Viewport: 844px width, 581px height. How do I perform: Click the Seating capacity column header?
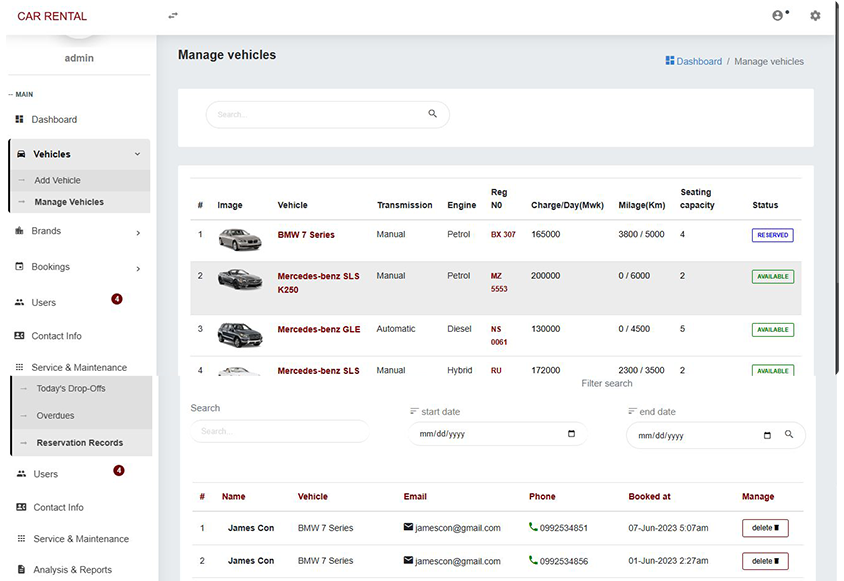click(697, 199)
